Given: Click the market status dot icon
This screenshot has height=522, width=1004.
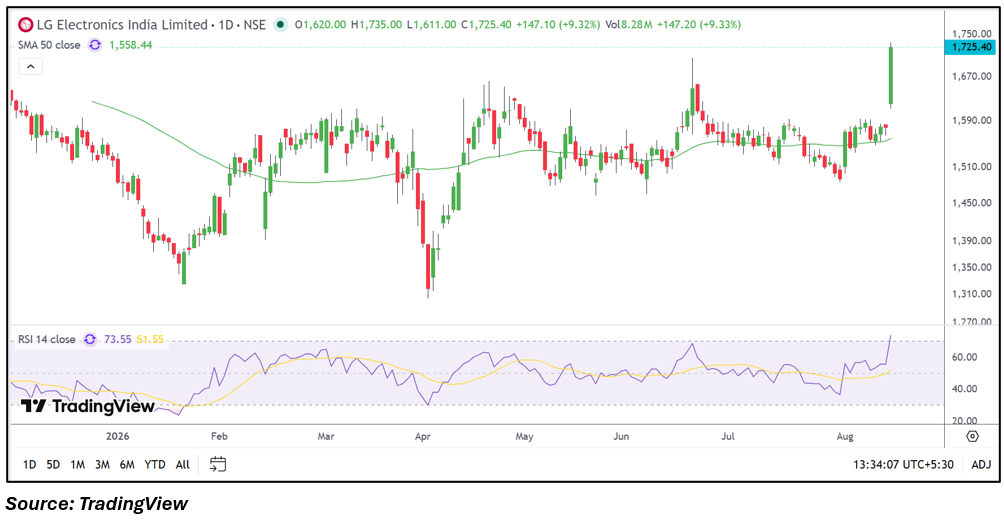Looking at the screenshot, I should tap(280, 25).
